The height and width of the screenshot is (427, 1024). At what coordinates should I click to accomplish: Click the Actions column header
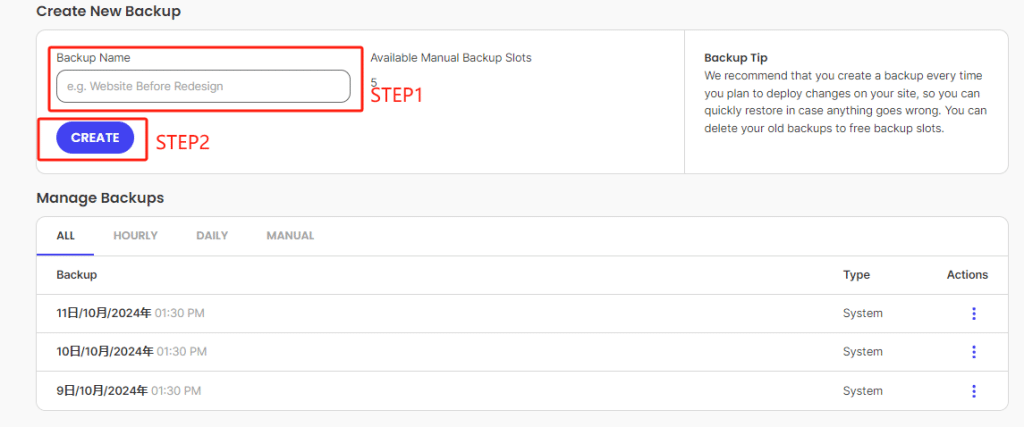(967, 275)
